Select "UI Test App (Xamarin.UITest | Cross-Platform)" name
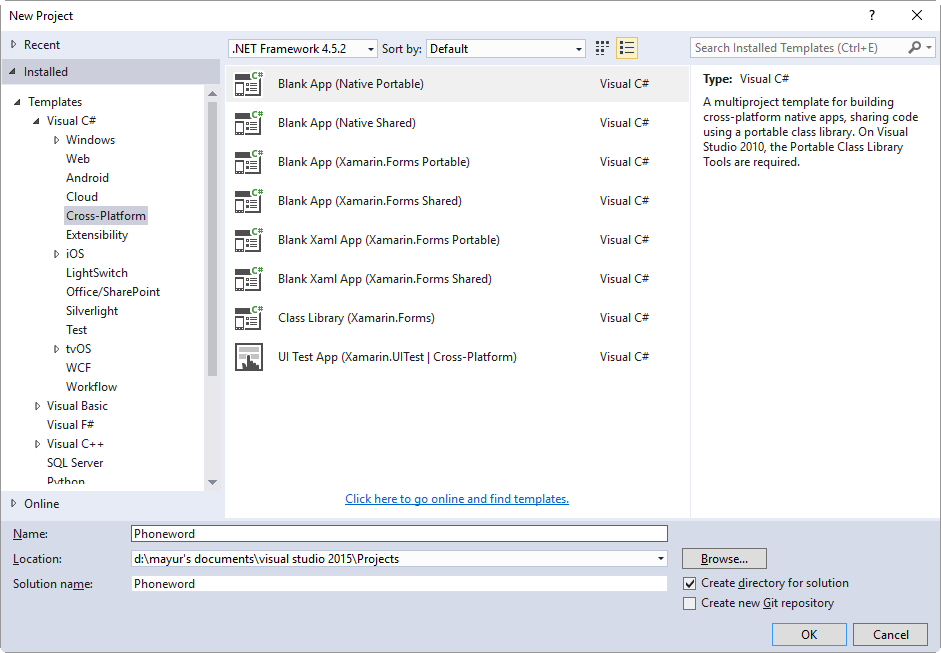The height and width of the screenshot is (653, 941). 397,357
